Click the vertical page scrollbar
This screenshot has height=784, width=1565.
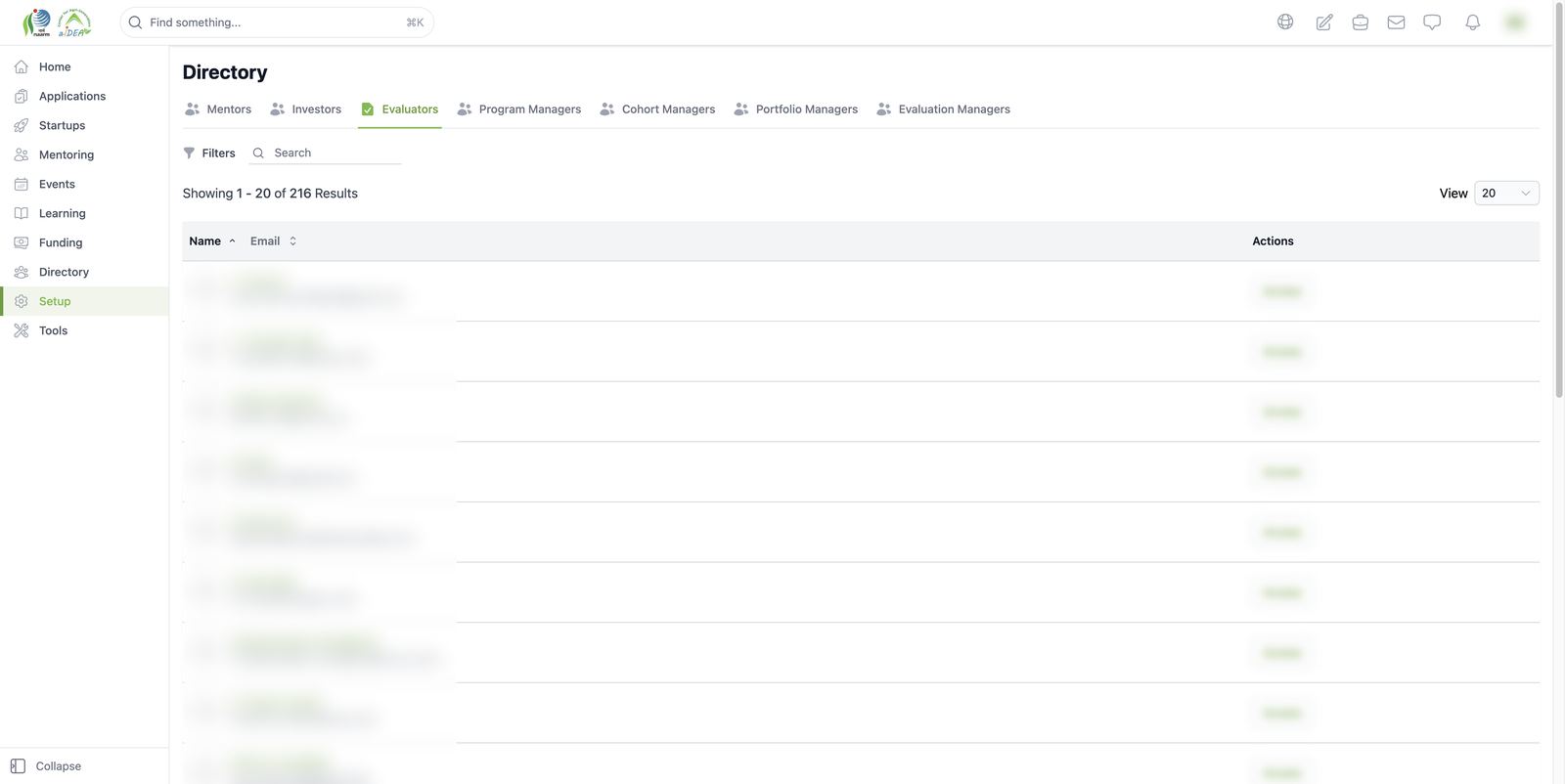point(1559,200)
